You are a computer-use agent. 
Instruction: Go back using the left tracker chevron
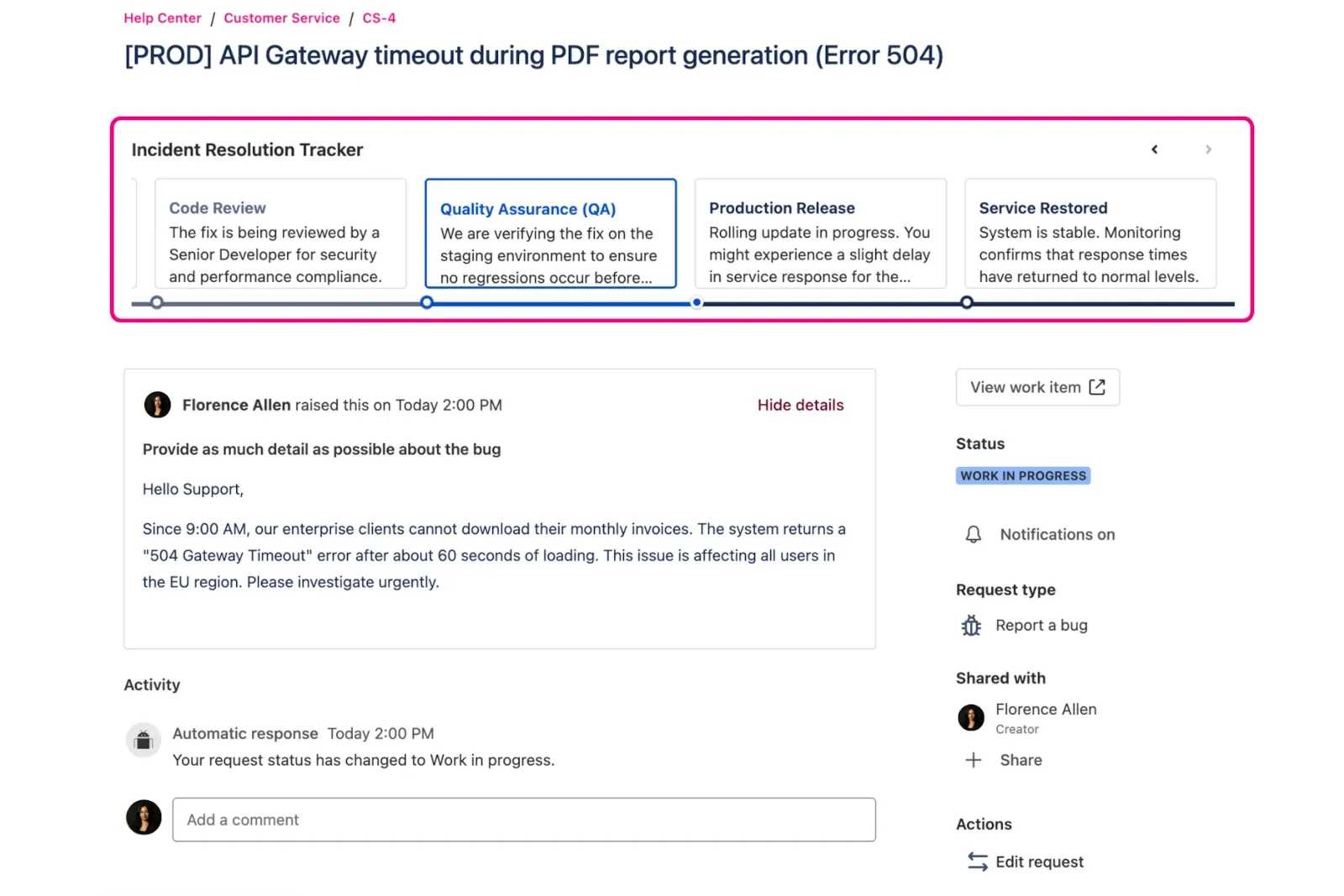coord(1154,149)
